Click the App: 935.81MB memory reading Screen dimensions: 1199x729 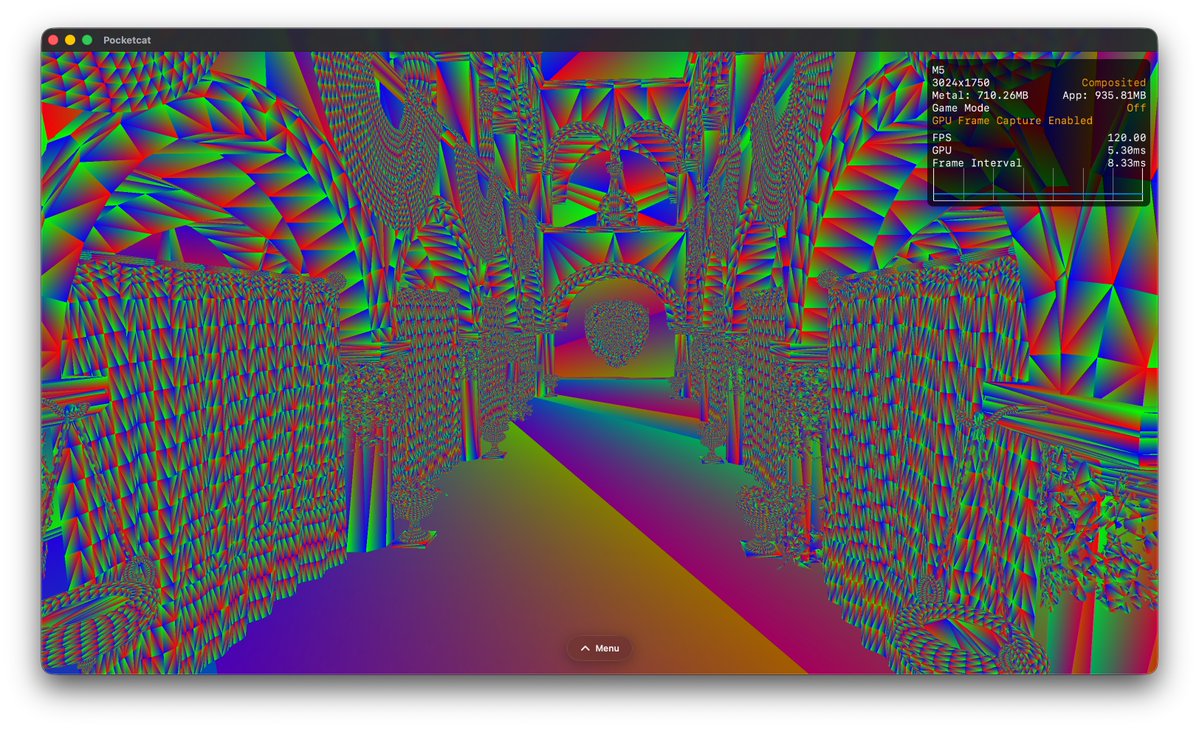click(1104, 96)
